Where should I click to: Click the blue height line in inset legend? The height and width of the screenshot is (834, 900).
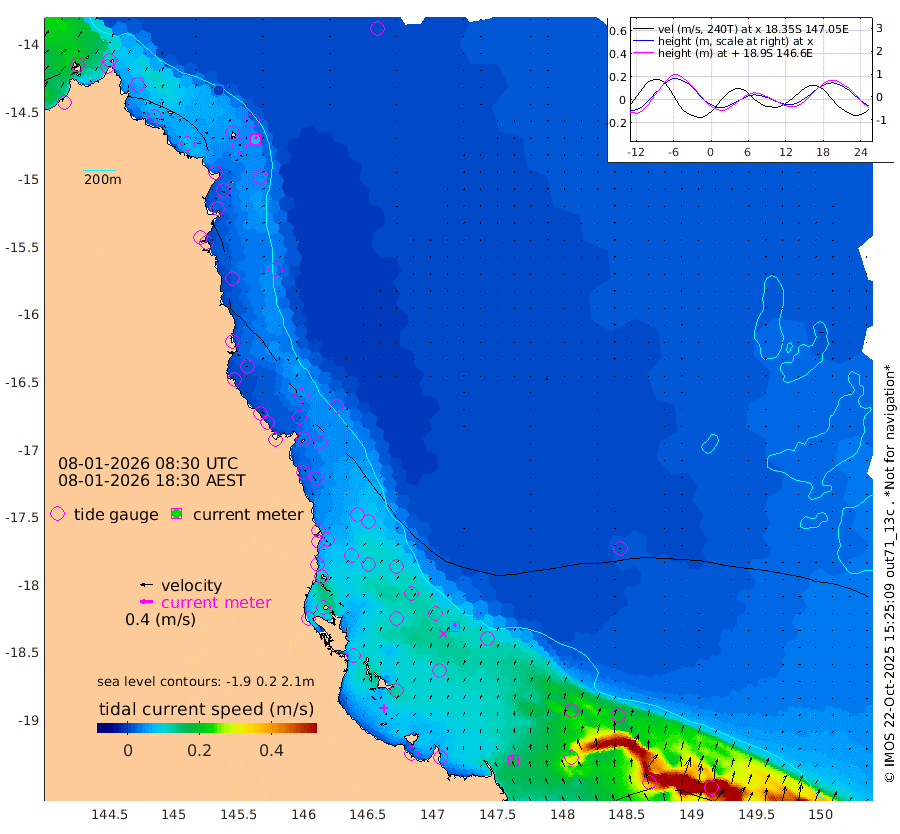tap(643, 41)
